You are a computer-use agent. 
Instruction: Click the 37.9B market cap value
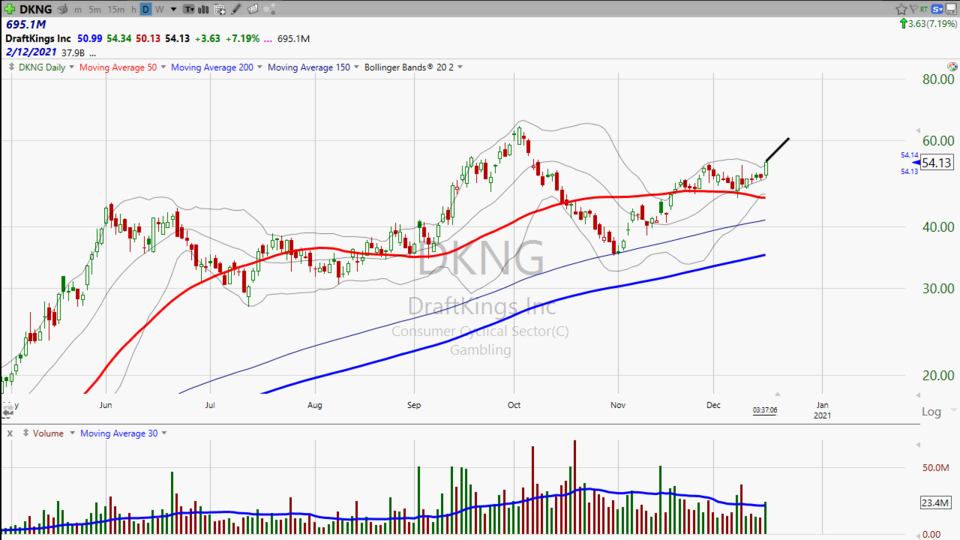point(73,53)
